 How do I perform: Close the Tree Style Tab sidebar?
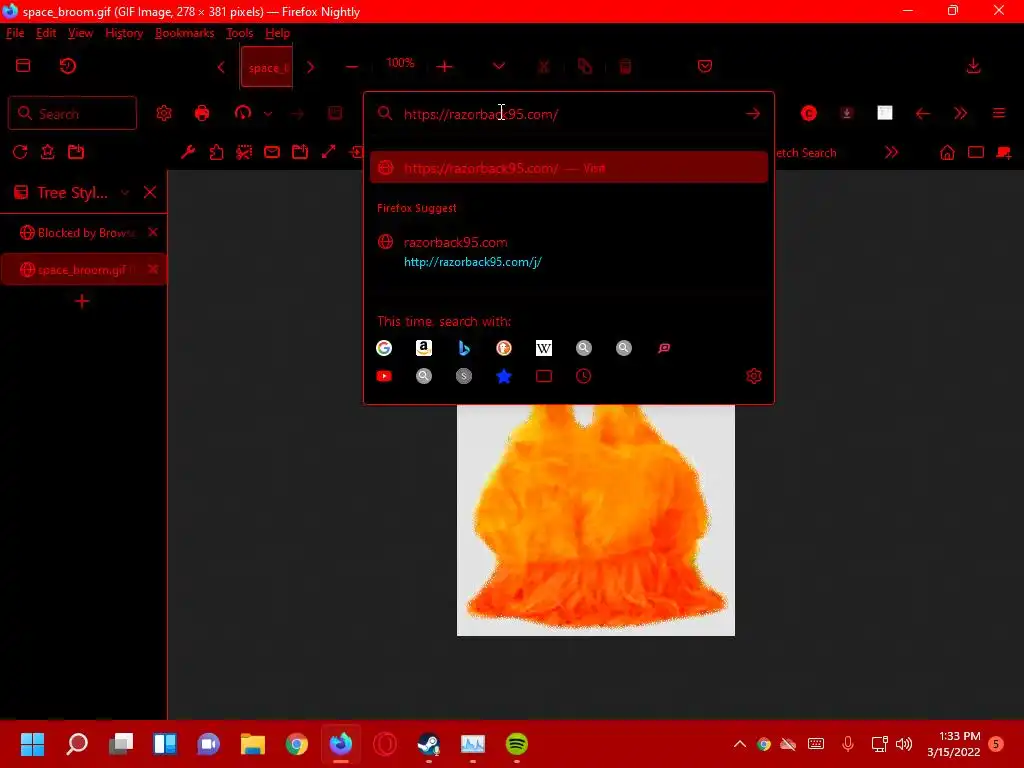pyautogui.click(x=150, y=192)
